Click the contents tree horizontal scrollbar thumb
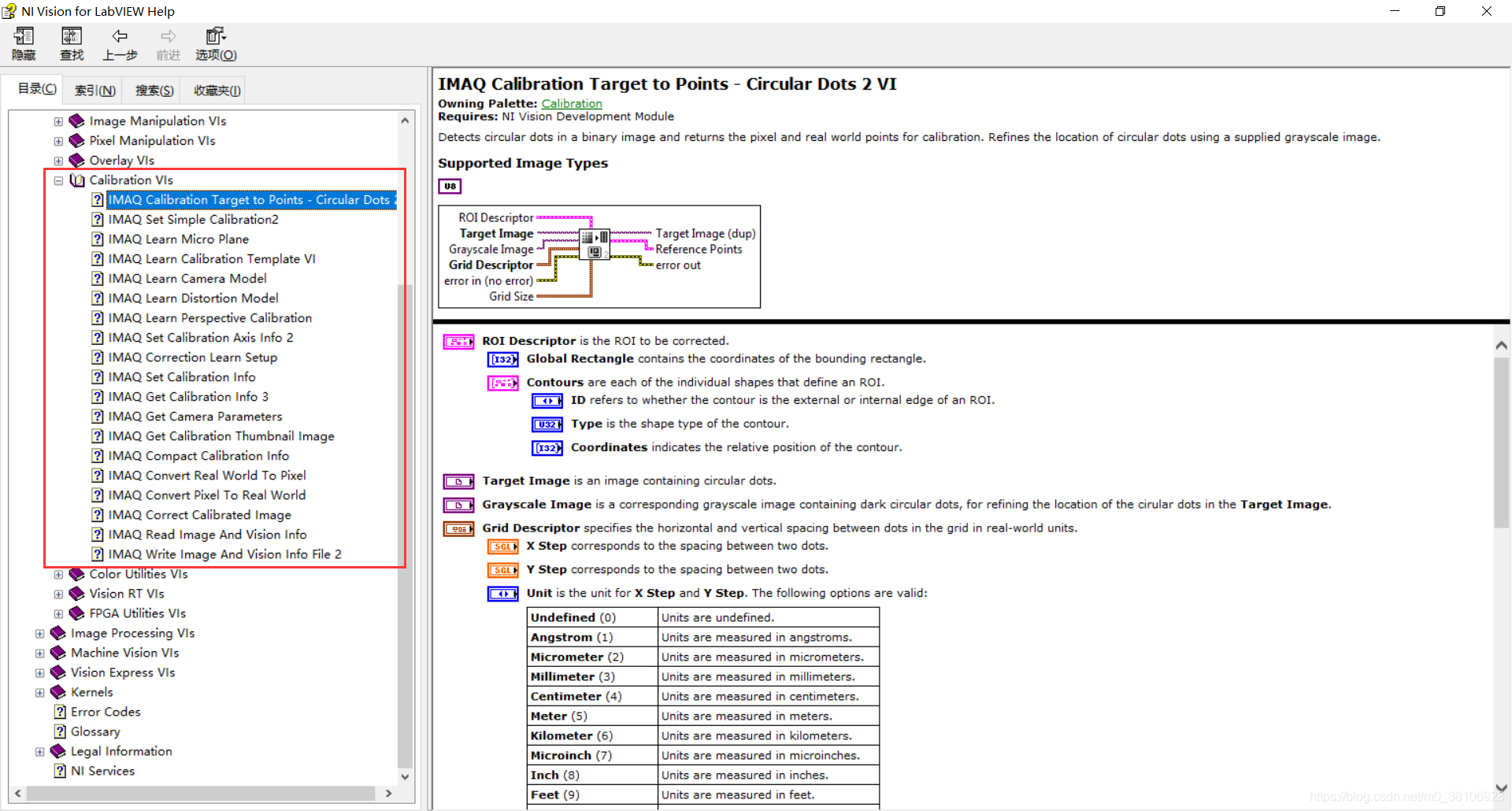Screen dimensions: 1512x811 tap(201, 793)
